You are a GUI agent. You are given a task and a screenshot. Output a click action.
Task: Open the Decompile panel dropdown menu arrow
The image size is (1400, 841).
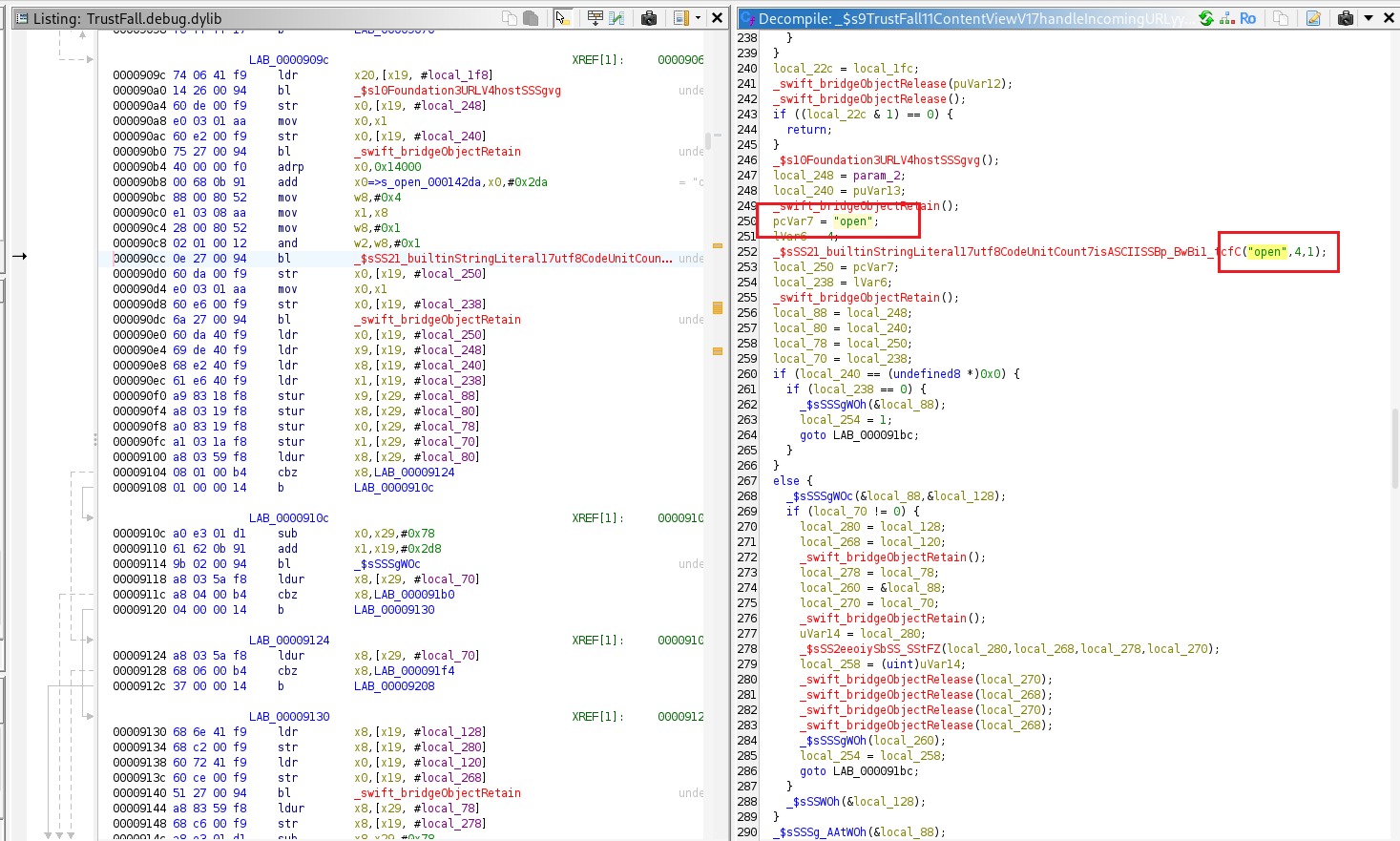(1369, 18)
